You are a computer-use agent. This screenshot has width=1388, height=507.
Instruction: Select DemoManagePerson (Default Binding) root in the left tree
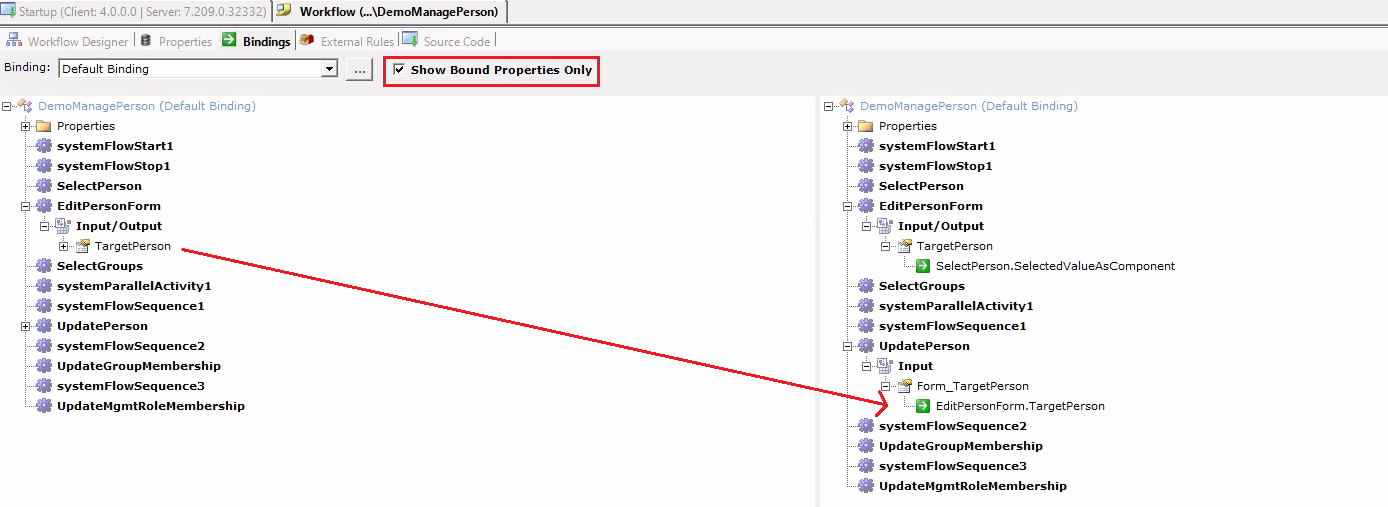(x=147, y=106)
